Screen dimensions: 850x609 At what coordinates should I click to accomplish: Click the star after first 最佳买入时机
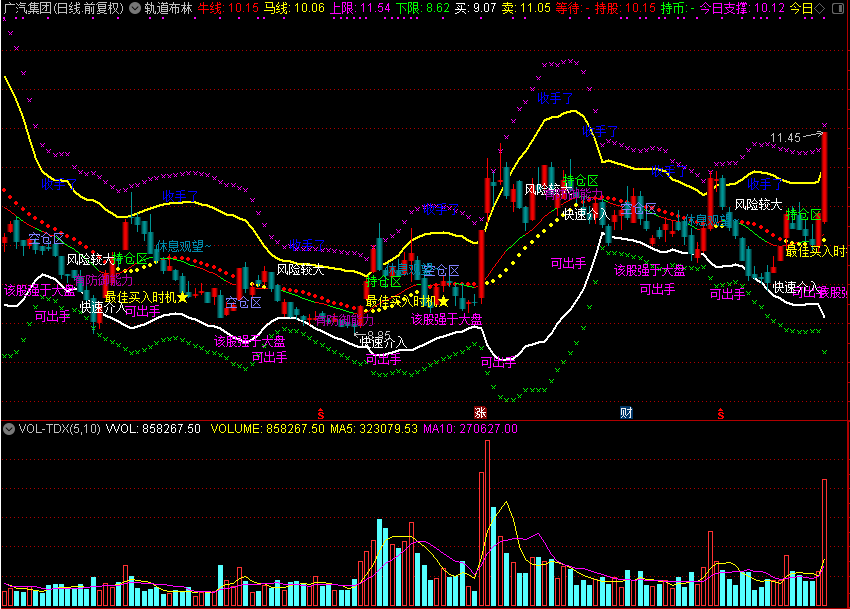[x=183, y=297]
